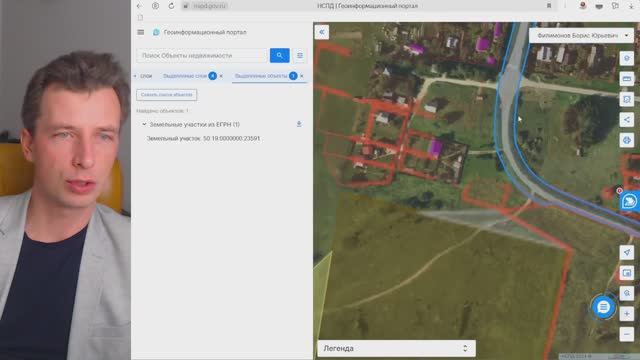The height and width of the screenshot is (360, 640).
Task: Go back using the browser back arrow
Action: pos(140,6)
